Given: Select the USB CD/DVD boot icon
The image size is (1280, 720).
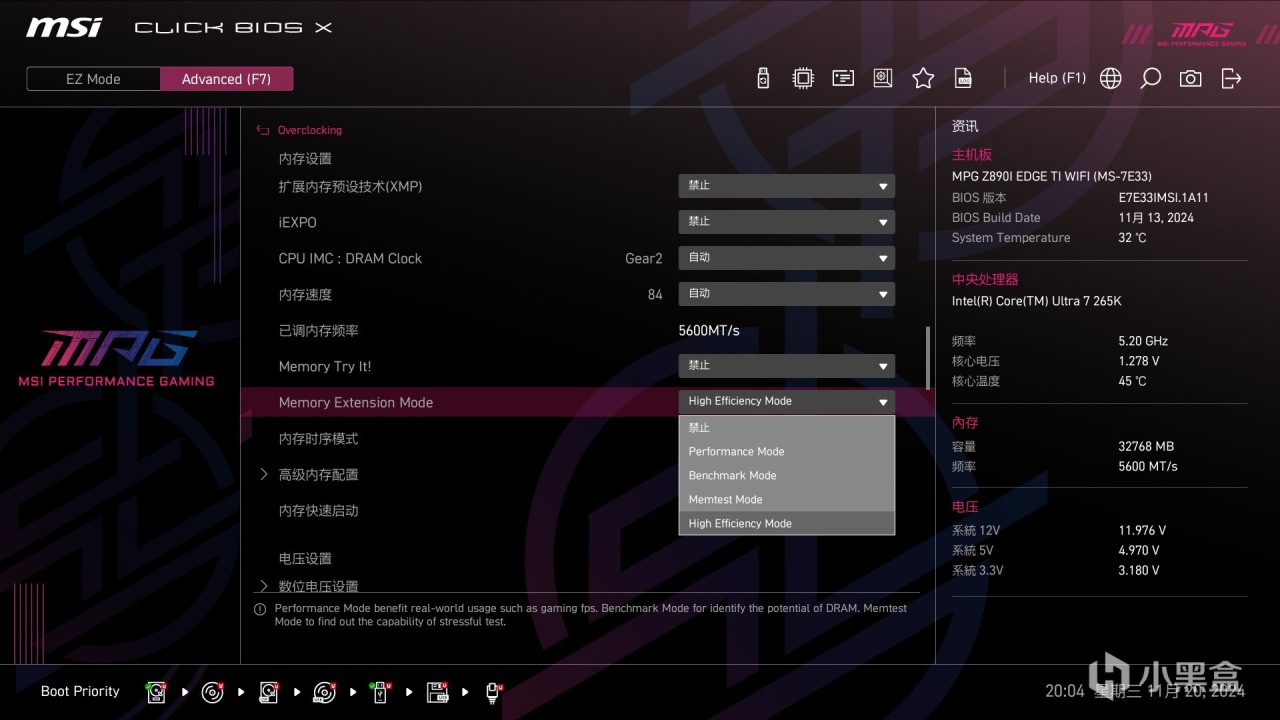Looking at the screenshot, I should coord(324,692).
